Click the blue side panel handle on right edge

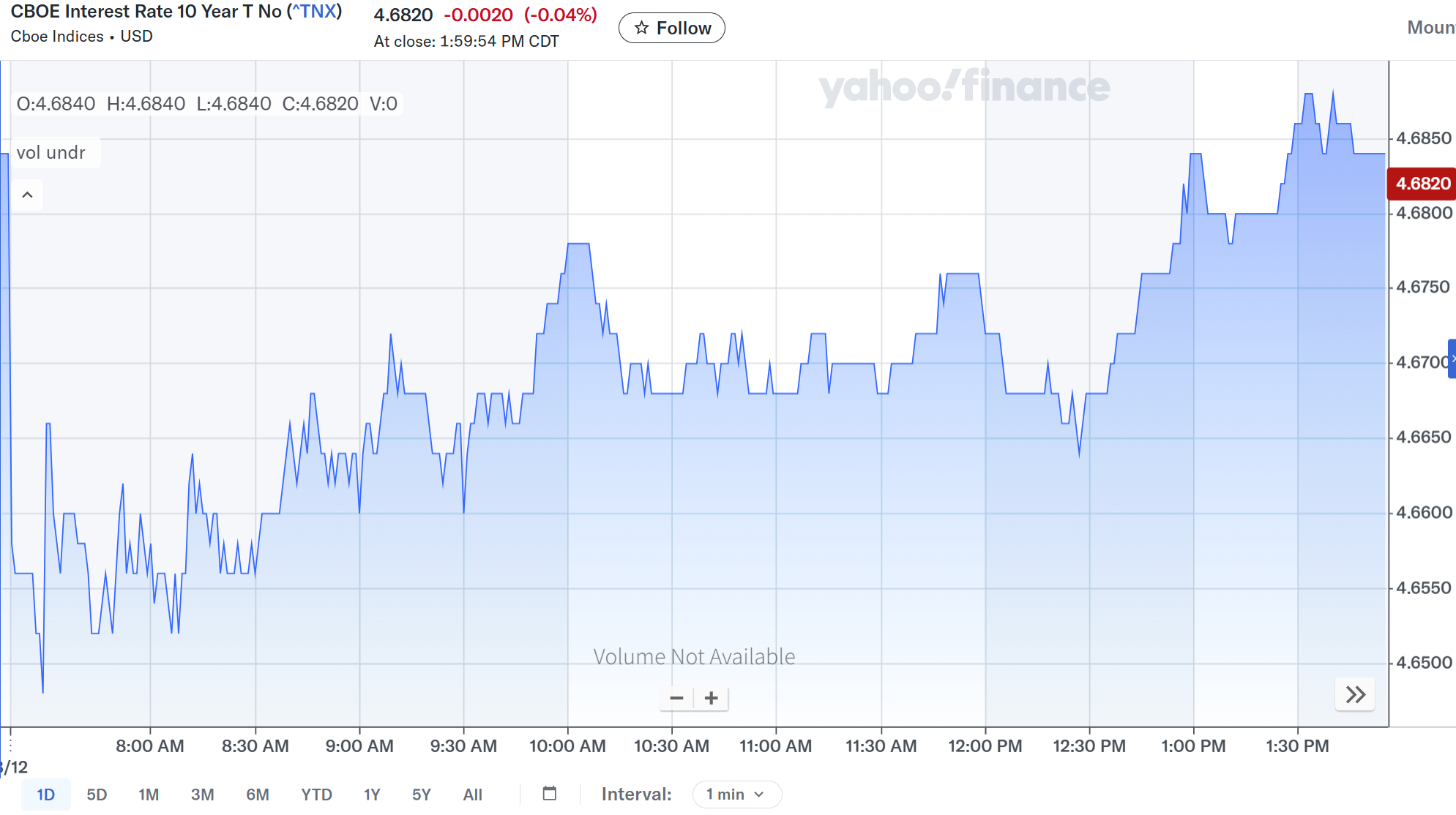tap(1452, 358)
